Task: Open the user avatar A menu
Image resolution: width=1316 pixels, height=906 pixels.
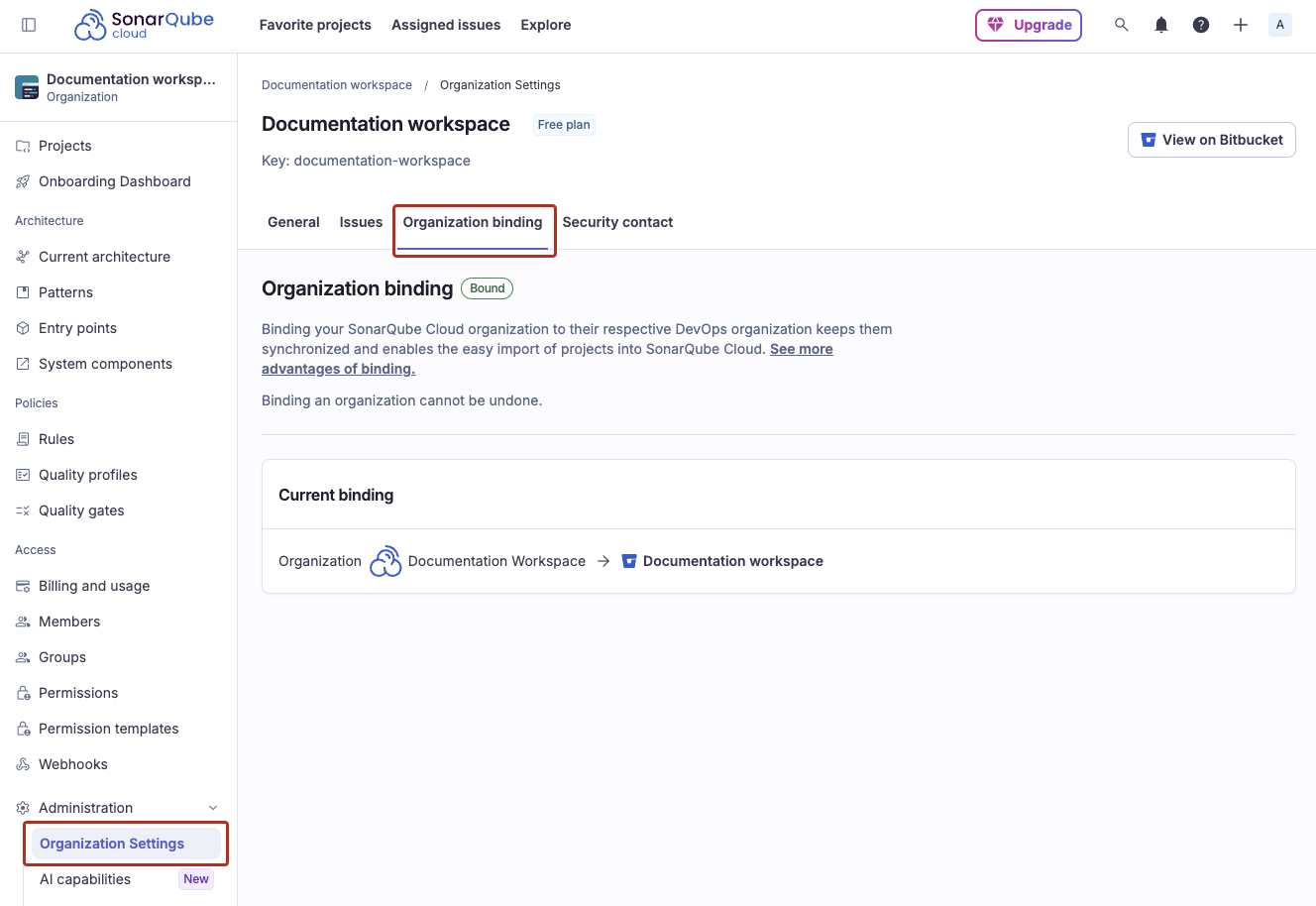Action: [1280, 25]
